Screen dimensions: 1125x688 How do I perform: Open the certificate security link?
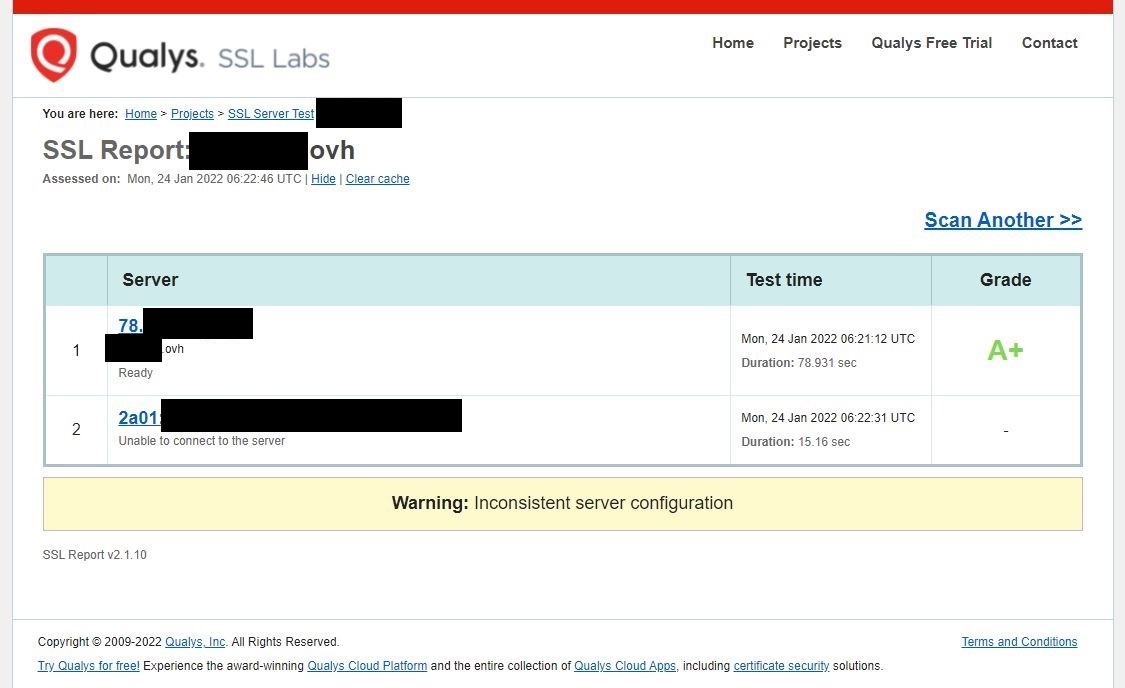click(781, 666)
